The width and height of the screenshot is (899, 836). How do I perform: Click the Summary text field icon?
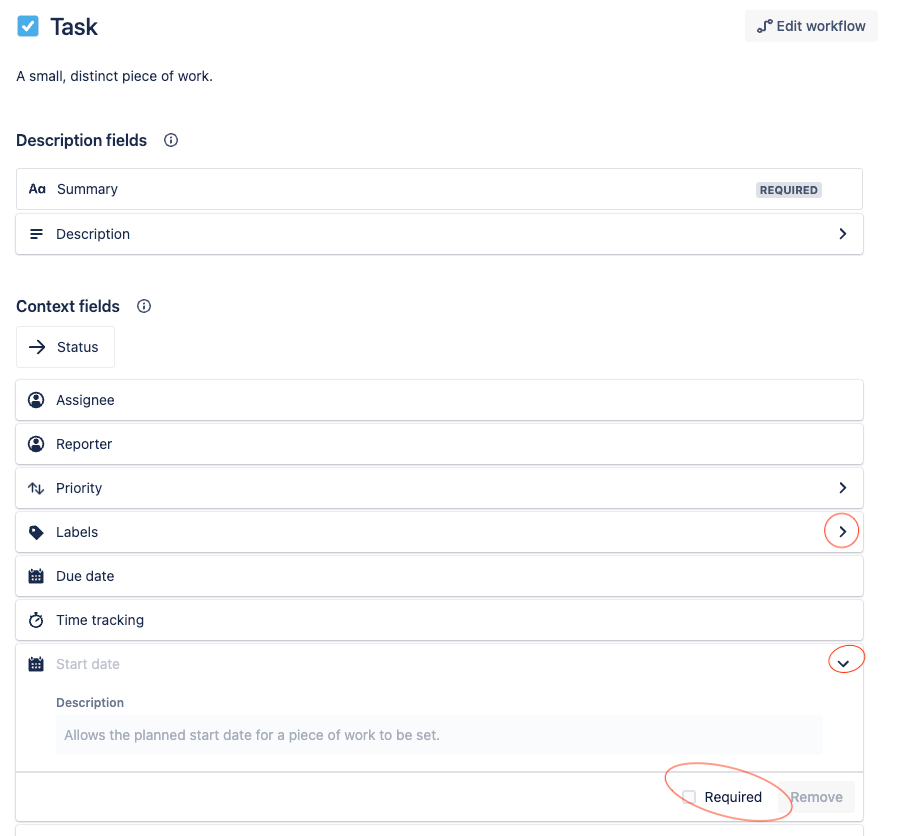(x=37, y=188)
